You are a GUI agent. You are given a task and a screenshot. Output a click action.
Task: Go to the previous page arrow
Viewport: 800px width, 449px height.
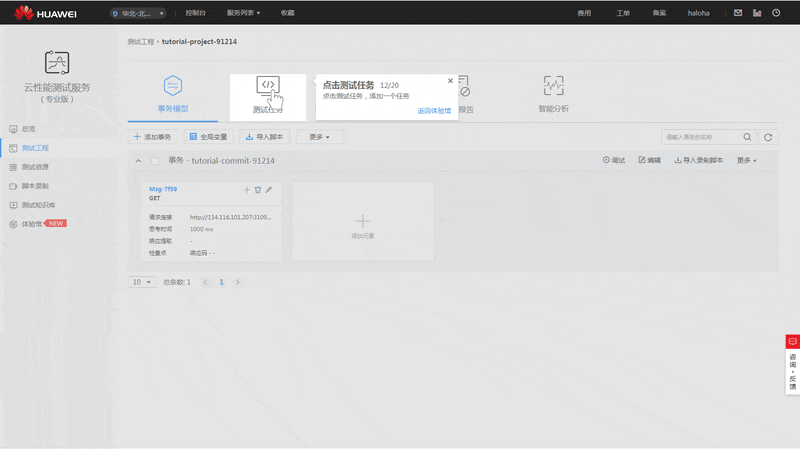(x=205, y=282)
